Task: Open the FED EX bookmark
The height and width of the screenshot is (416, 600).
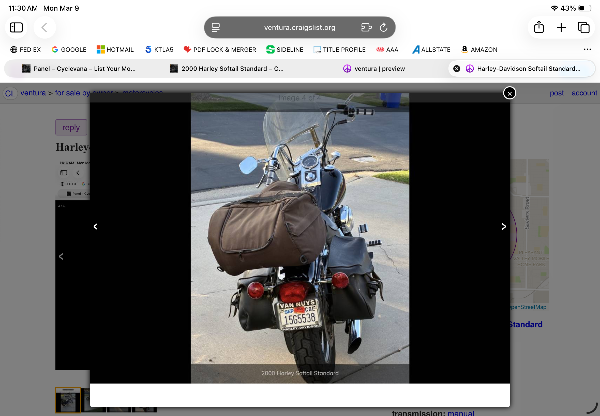Action: tap(27, 49)
